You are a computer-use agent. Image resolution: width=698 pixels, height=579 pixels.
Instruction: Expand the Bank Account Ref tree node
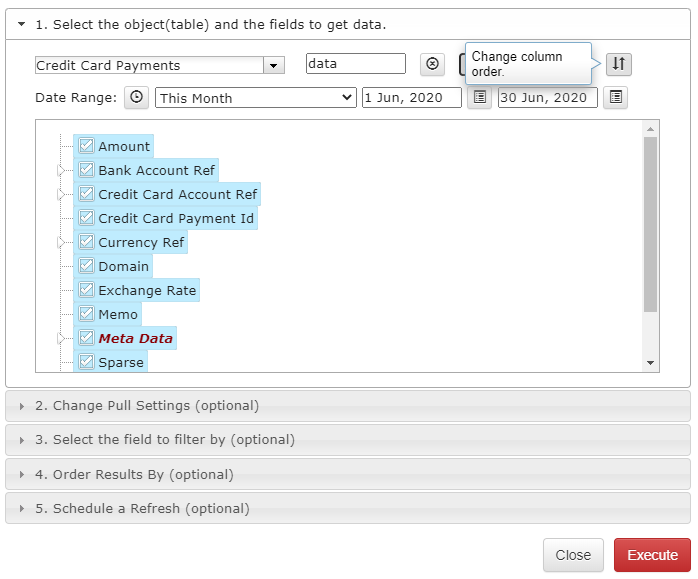[x=61, y=170]
